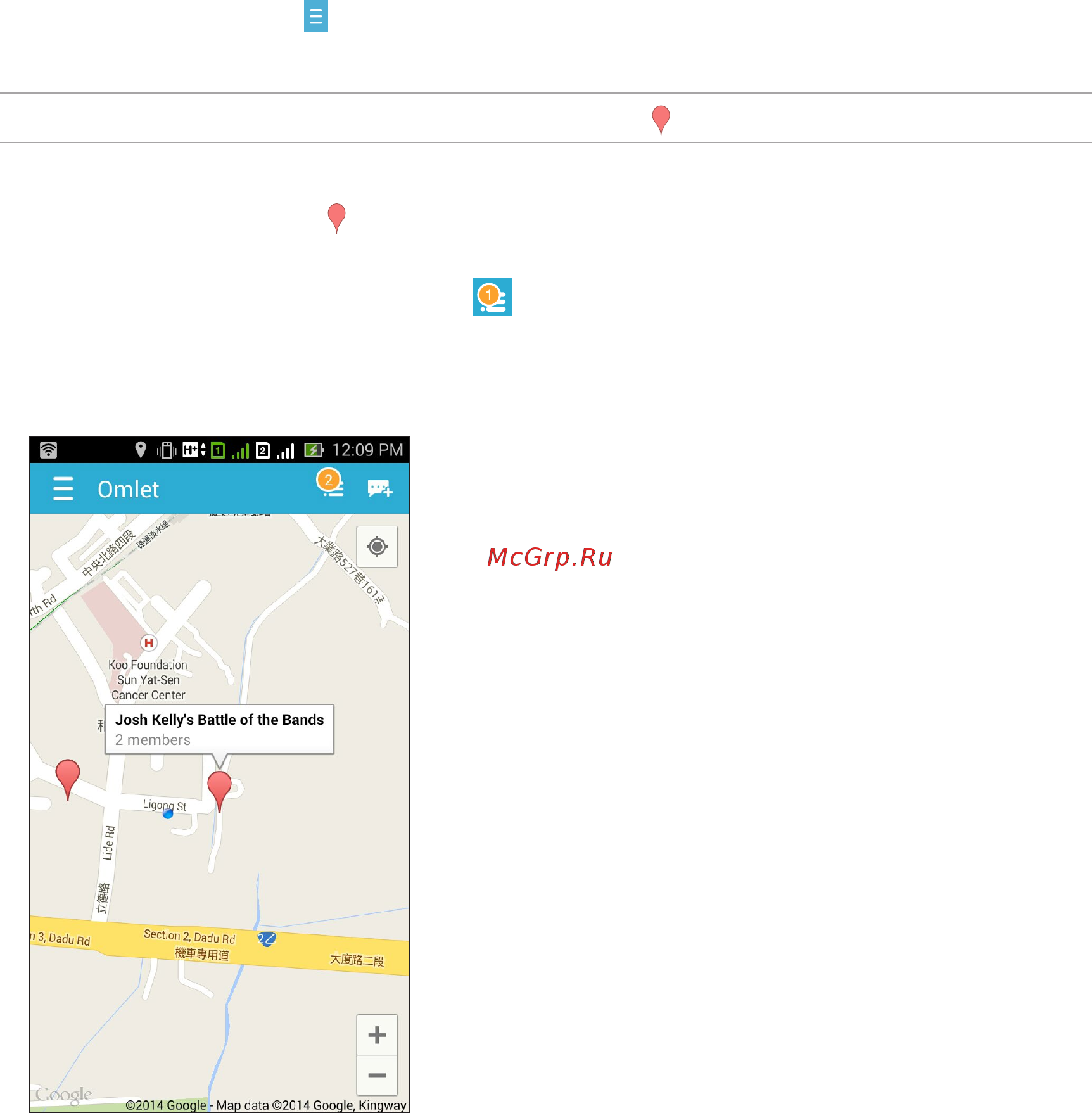Select red map pin left of Ligong St
The image size is (1092, 1113).
tap(68, 779)
